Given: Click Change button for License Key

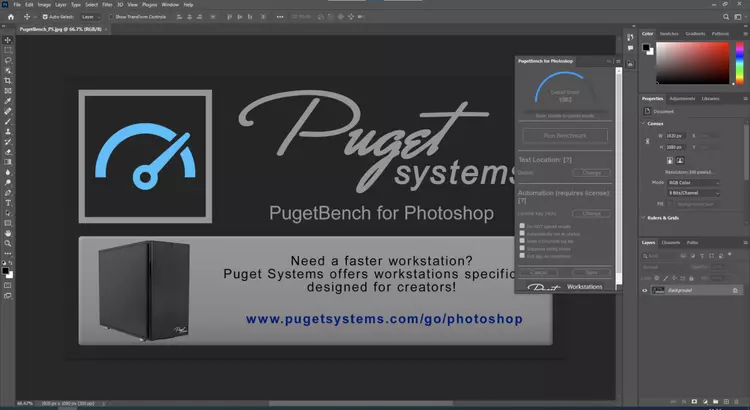Looking at the screenshot, I should (591, 213).
